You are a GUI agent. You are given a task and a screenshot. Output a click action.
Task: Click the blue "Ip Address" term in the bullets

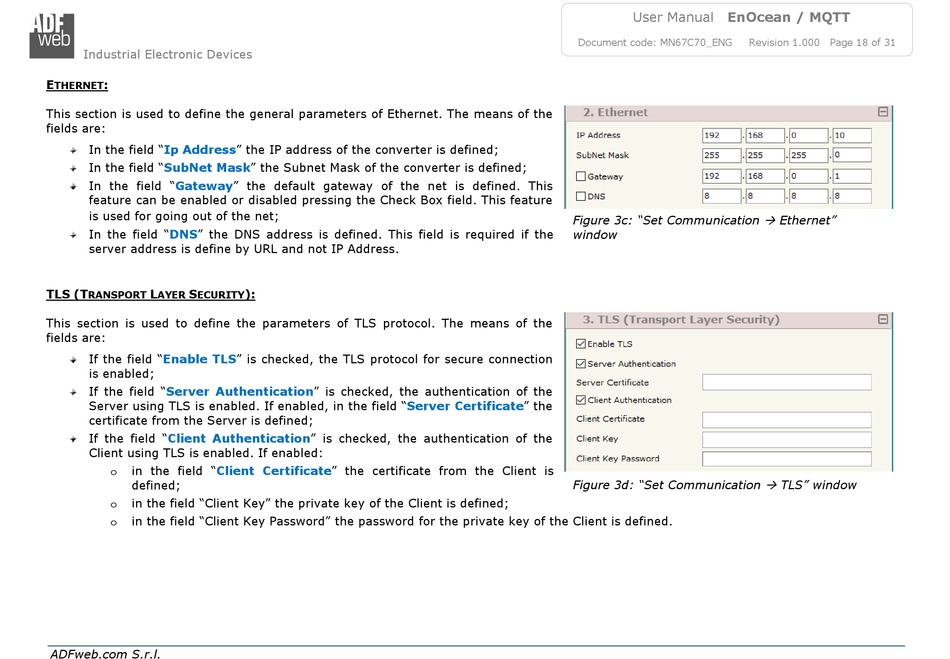199,150
